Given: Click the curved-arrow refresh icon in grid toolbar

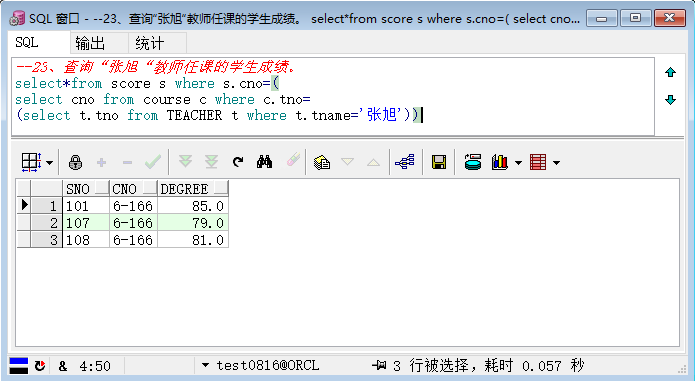Looking at the screenshot, I should (x=238, y=162).
